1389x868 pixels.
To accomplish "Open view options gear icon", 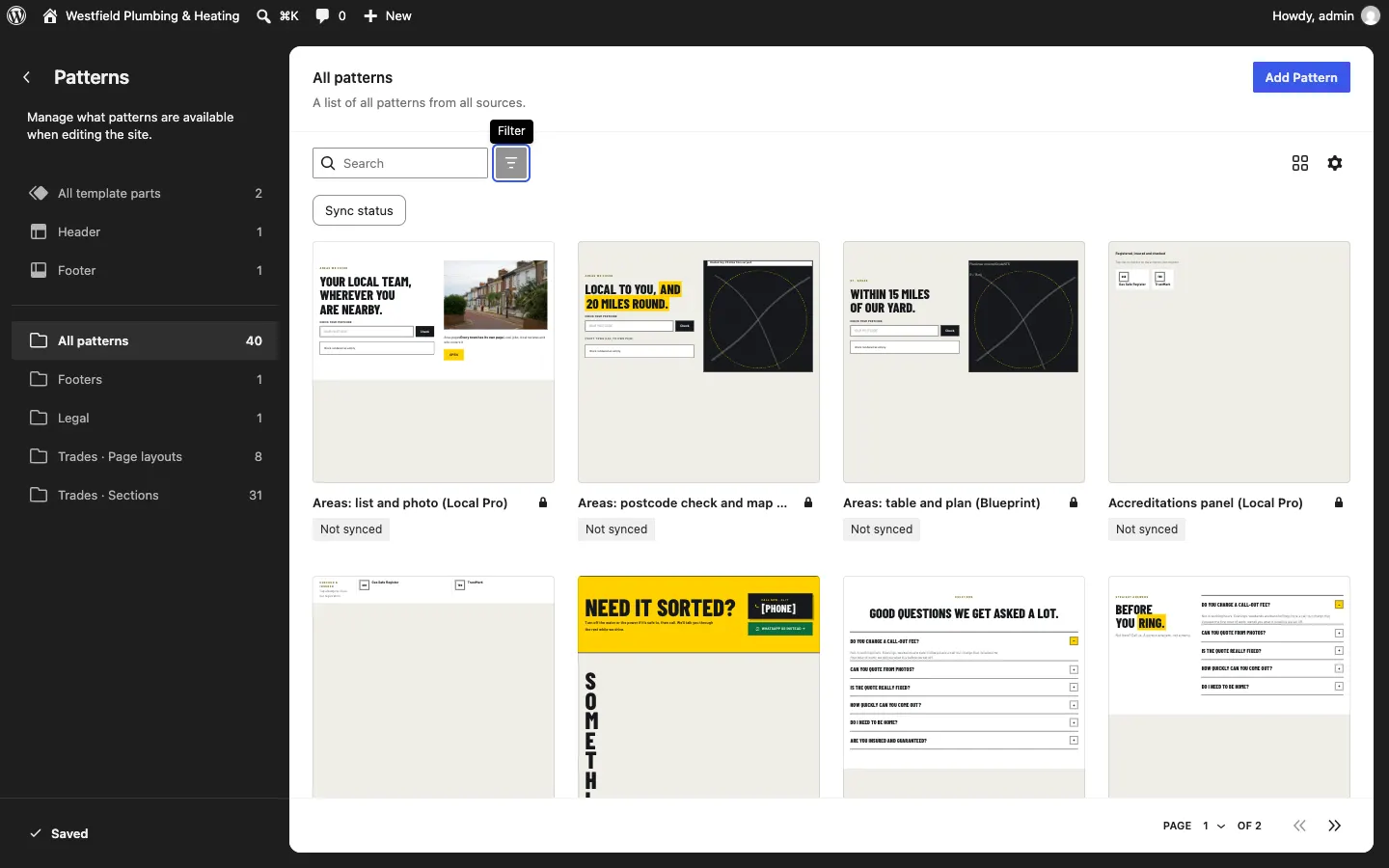I will [x=1335, y=163].
